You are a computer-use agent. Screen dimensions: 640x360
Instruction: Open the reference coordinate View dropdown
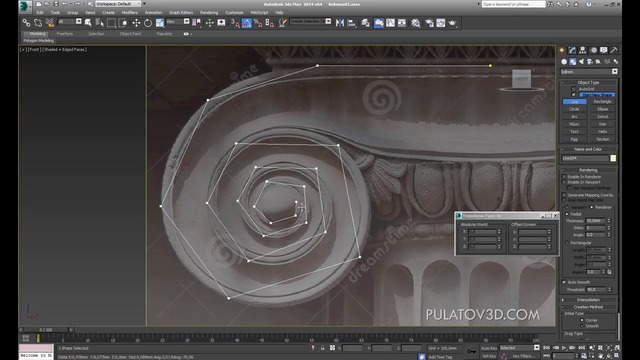click(178, 22)
